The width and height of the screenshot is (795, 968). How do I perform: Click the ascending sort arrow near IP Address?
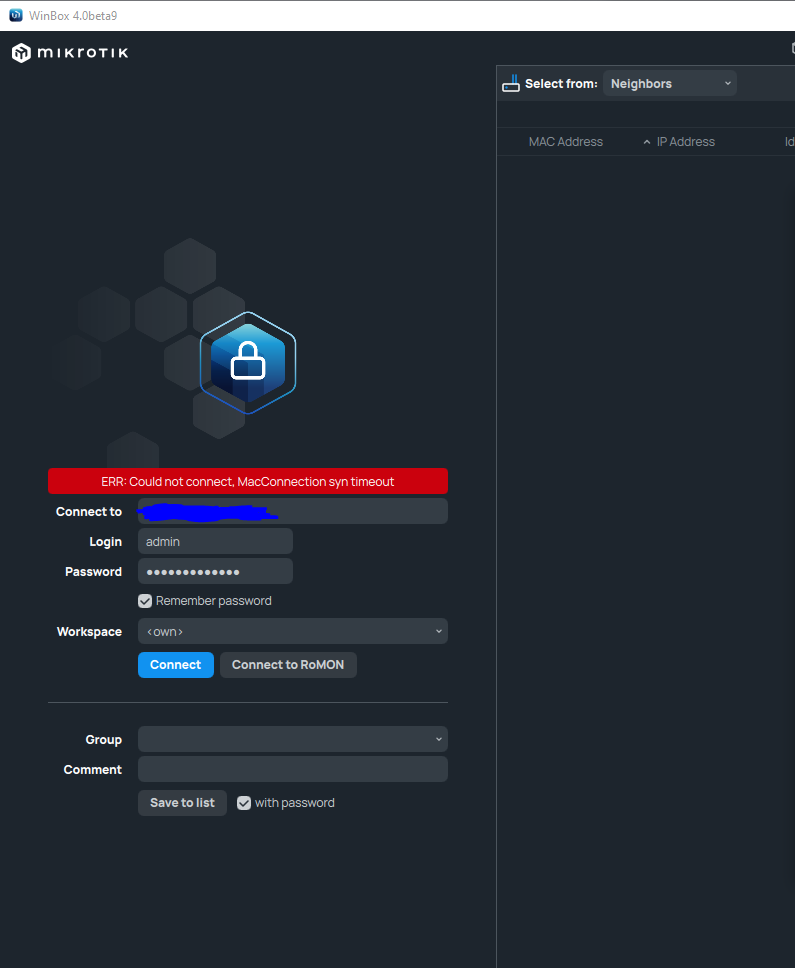click(647, 142)
